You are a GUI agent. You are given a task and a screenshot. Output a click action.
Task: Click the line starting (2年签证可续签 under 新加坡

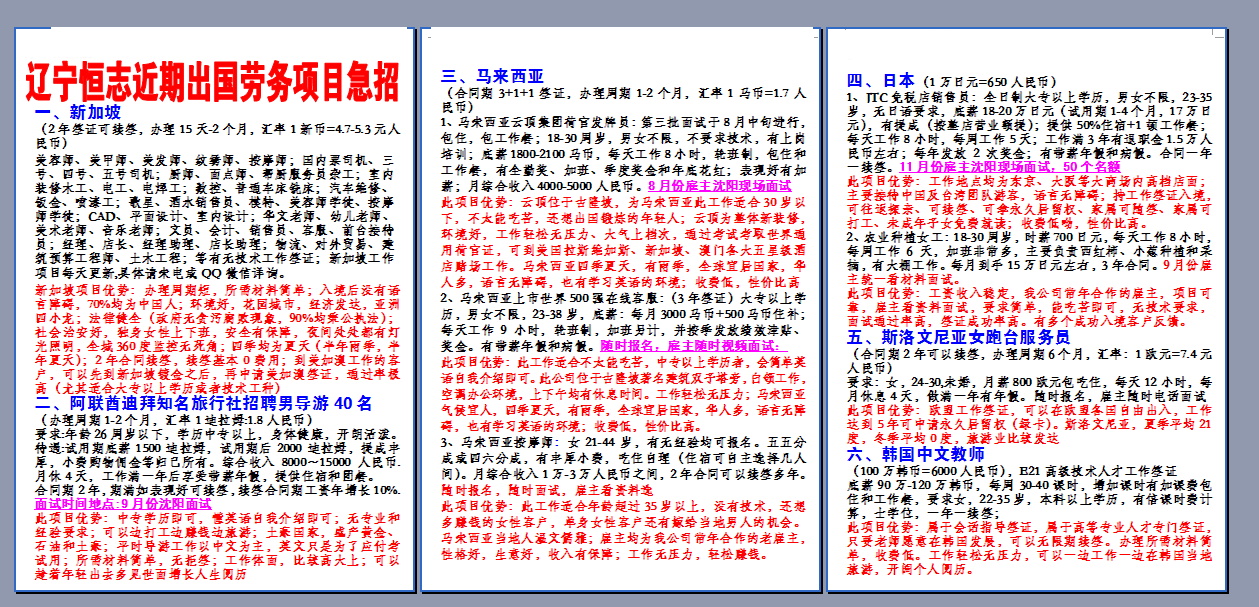(x=217, y=130)
